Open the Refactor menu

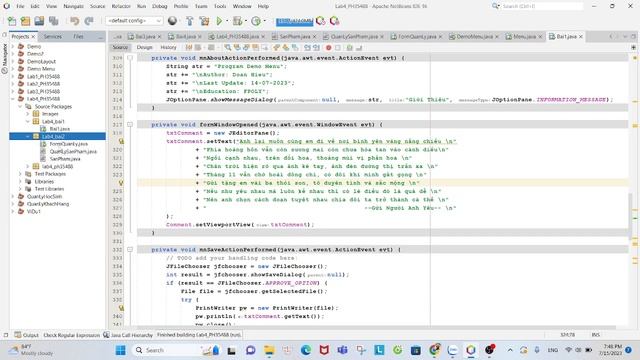coord(121,6)
